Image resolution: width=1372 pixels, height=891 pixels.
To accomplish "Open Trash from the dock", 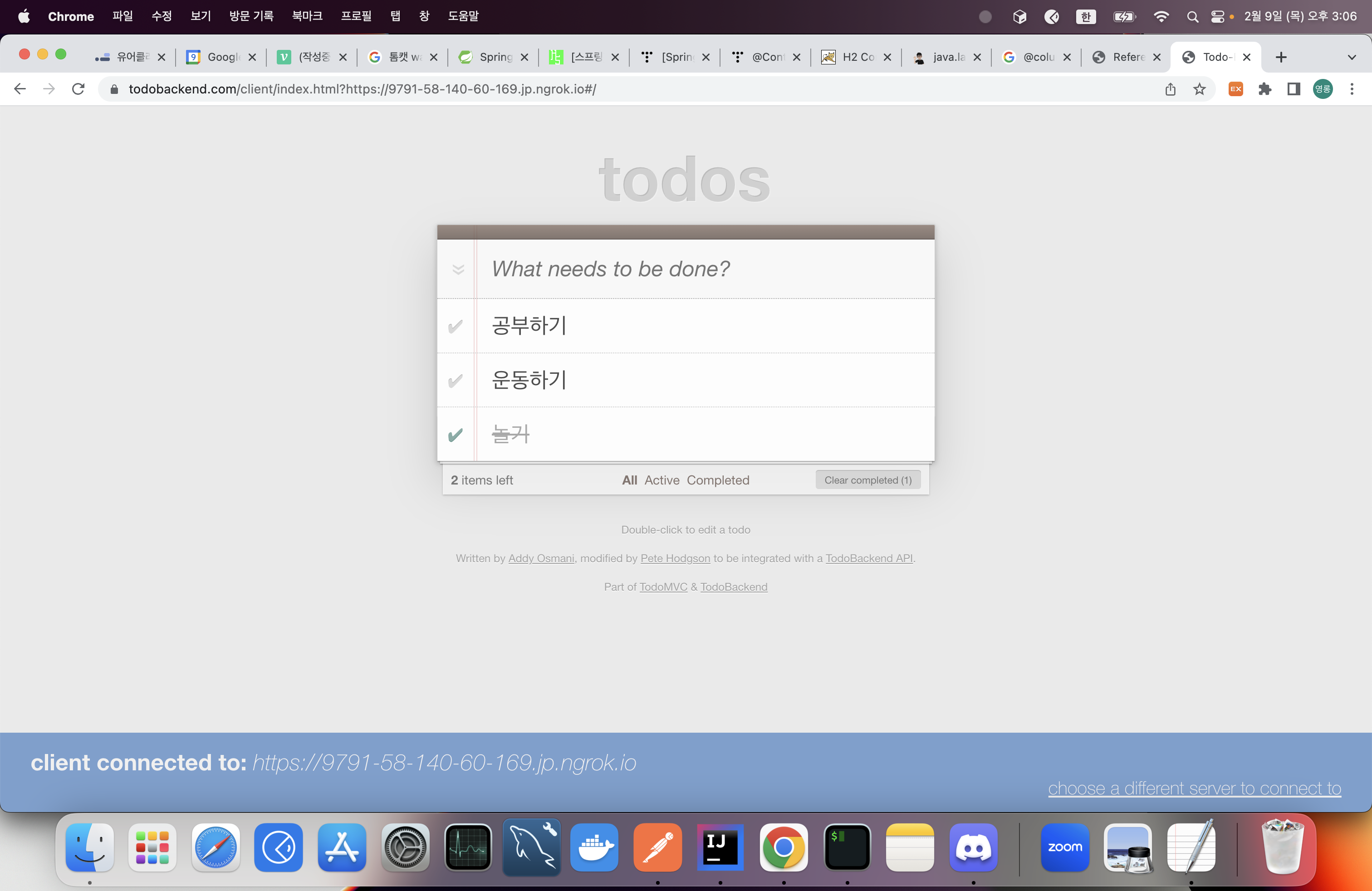I will [x=1283, y=847].
